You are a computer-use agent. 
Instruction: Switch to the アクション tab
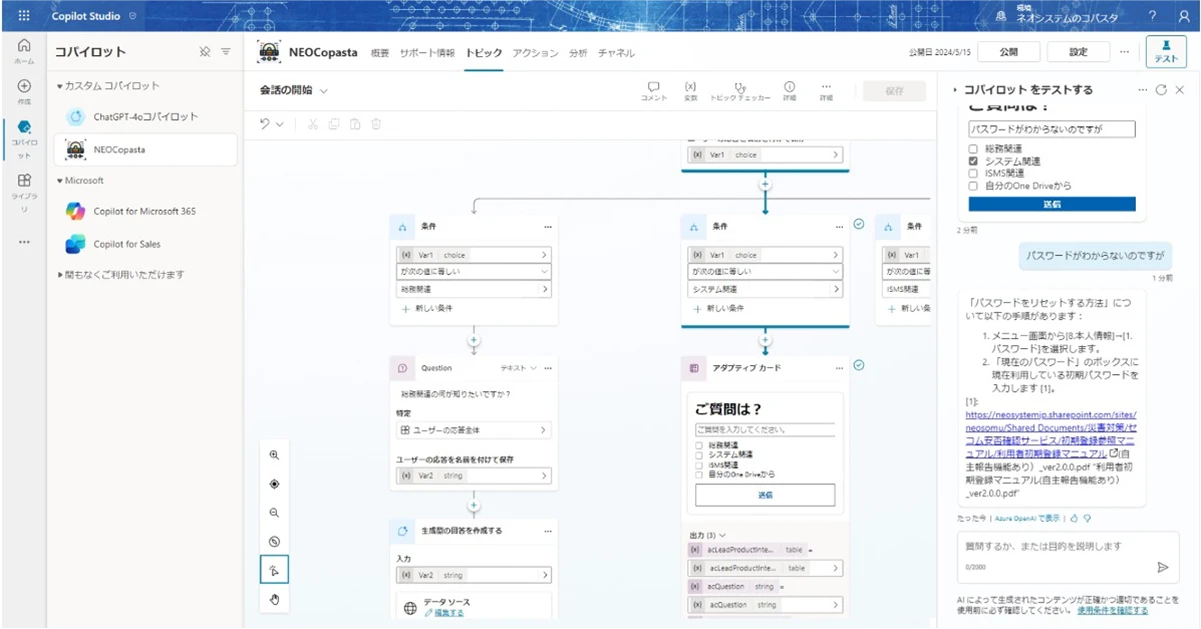(535, 53)
